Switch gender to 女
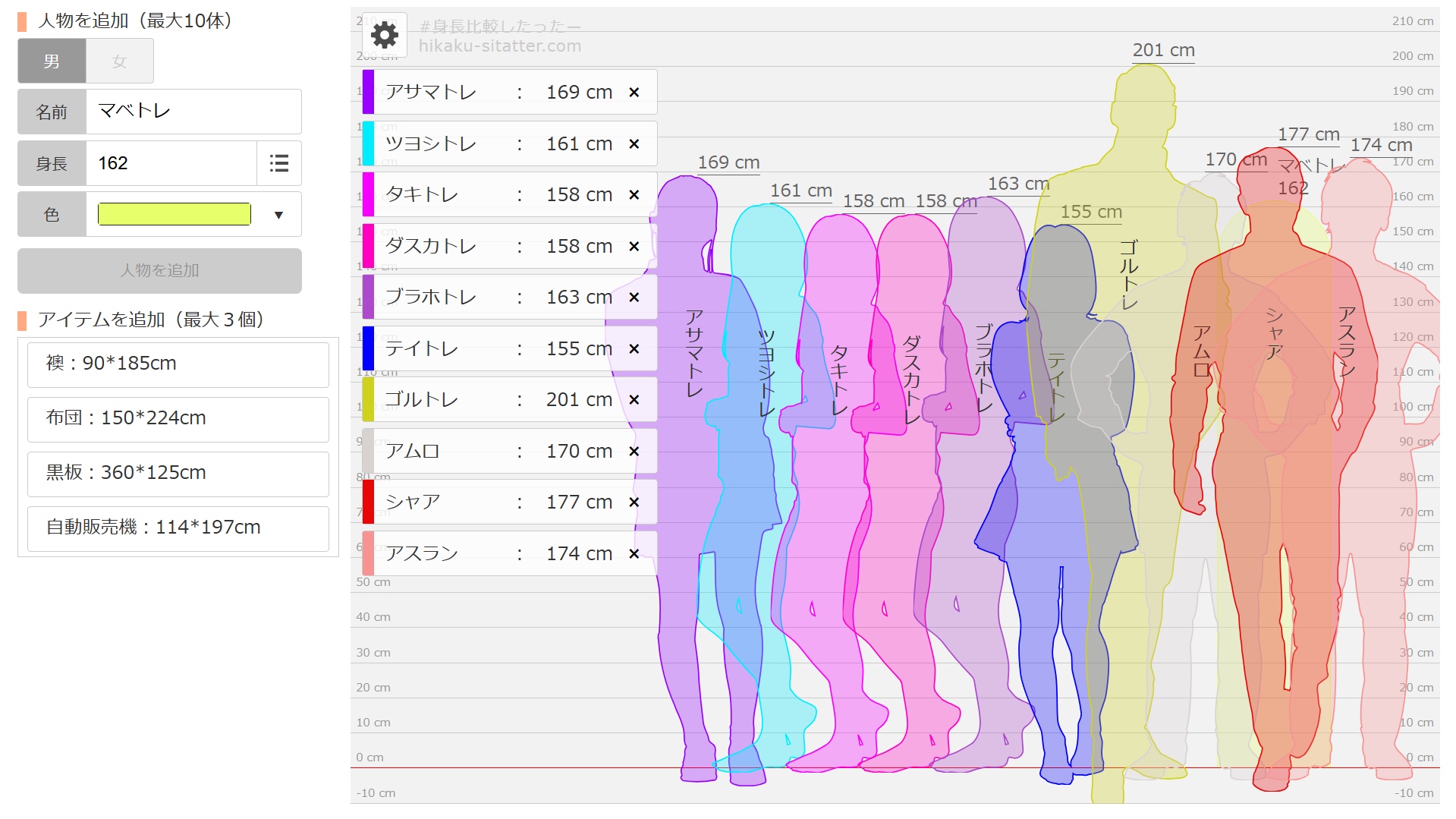The width and height of the screenshot is (1456, 819). click(119, 61)
